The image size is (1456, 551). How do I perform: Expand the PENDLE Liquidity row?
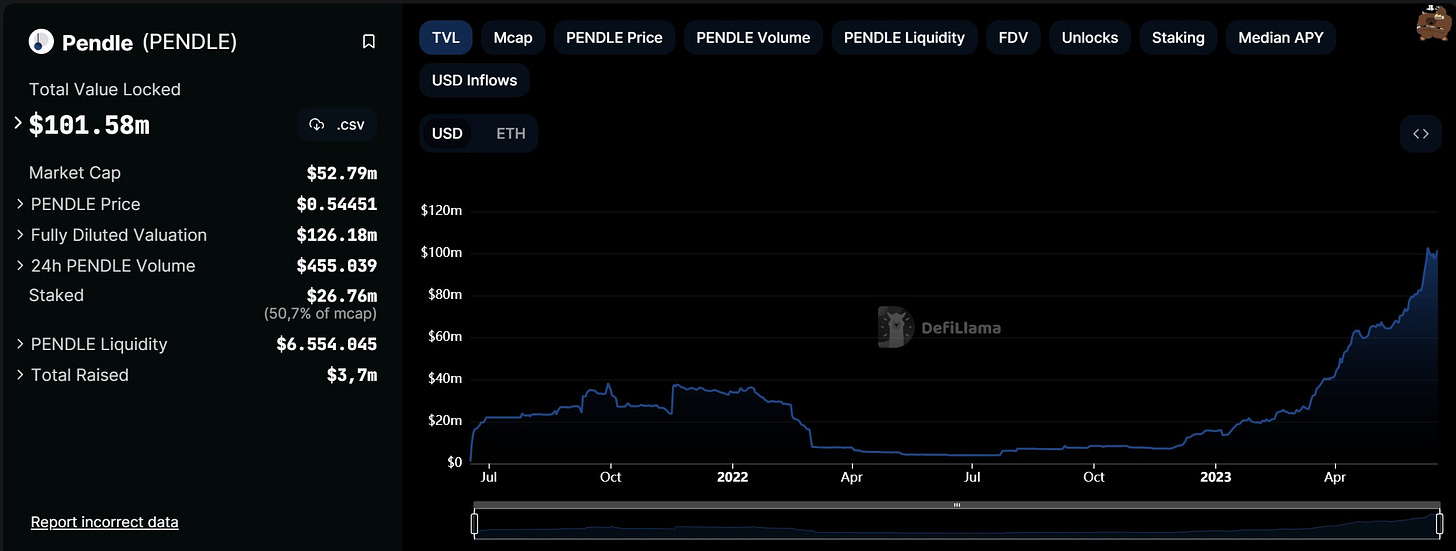(x=20, y=344)
